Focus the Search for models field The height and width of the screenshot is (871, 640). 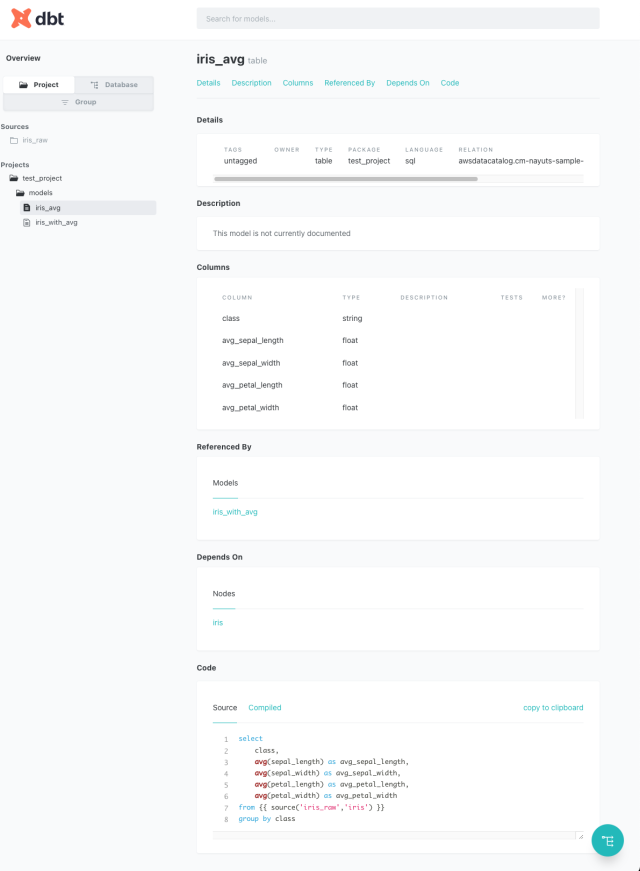point(398,19)
